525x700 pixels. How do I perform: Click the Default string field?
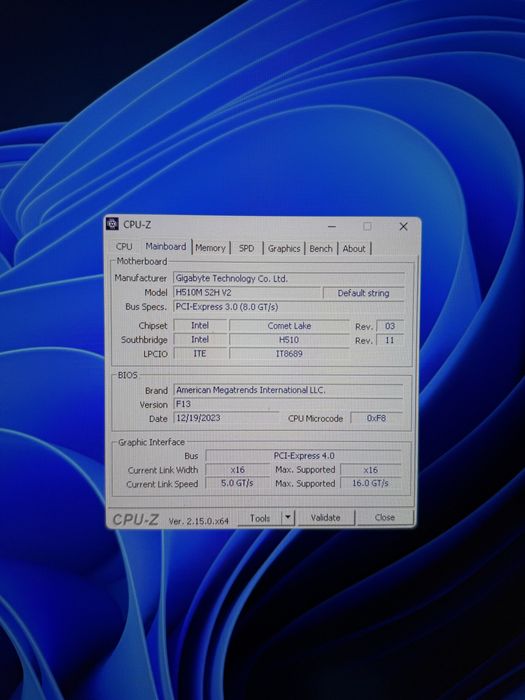(363, 293)
